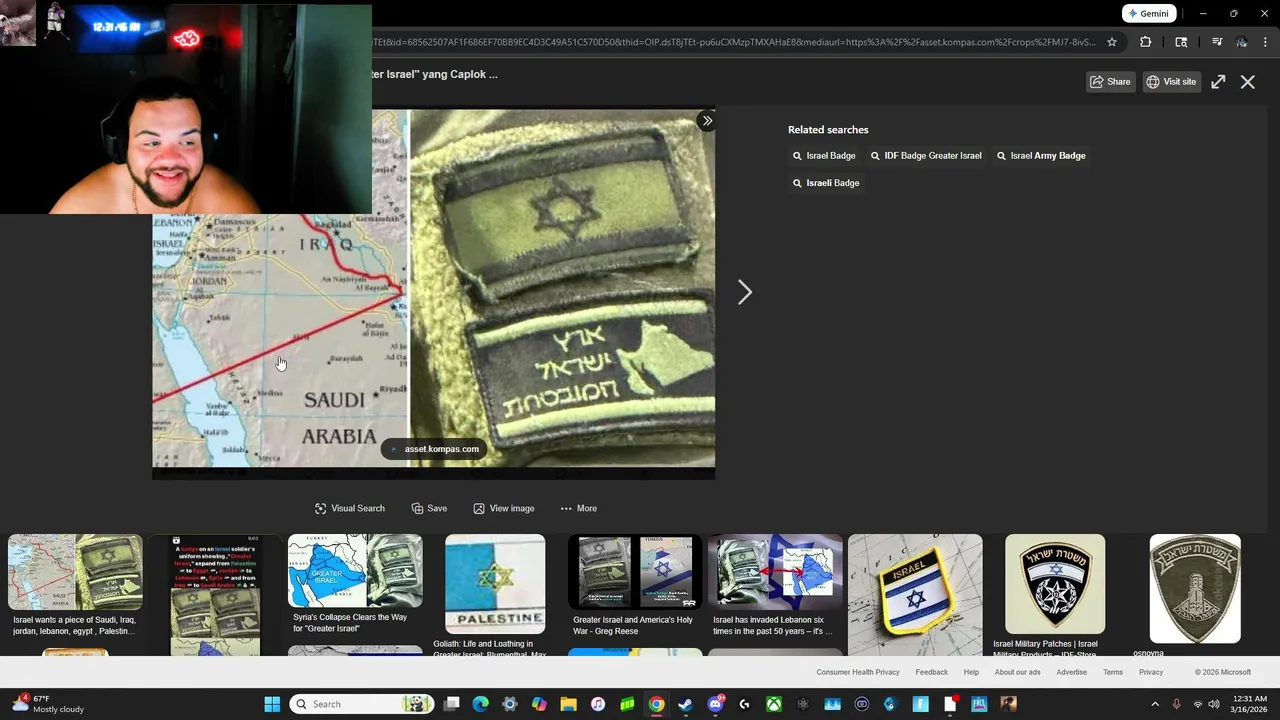Screen dimensions: 1280x720
Task: Expand the image viewer to fullscreen
Action: click(x=1218, y=82)
